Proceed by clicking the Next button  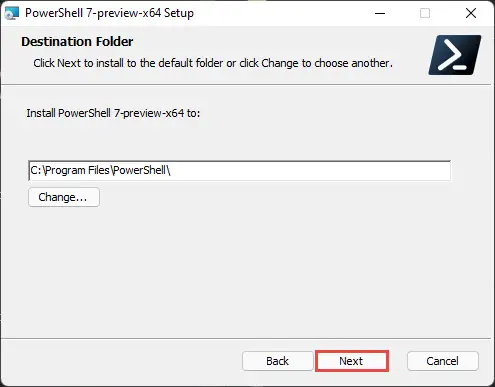[352, 361]
